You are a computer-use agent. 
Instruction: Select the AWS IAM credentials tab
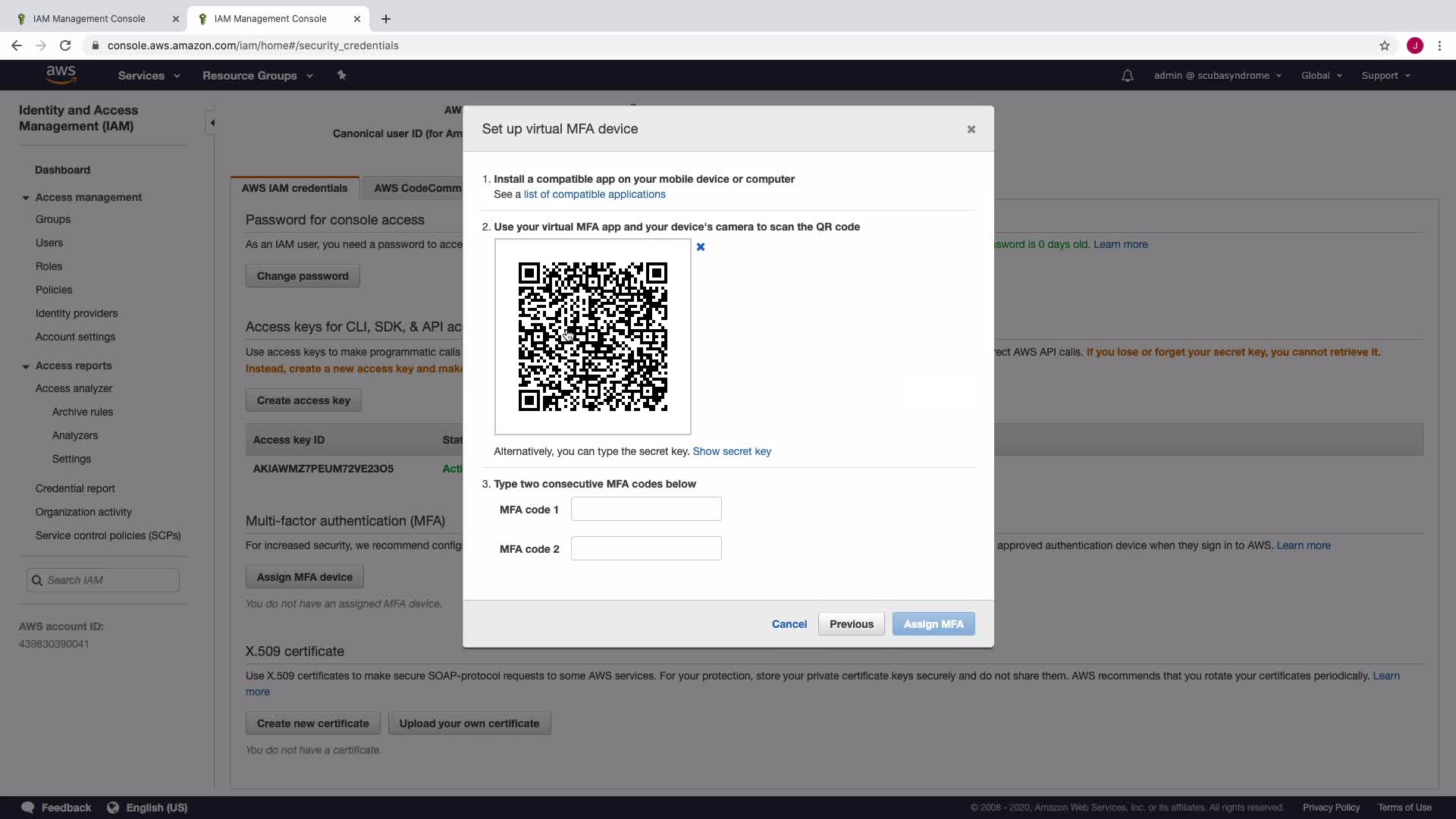click(294, 188)
